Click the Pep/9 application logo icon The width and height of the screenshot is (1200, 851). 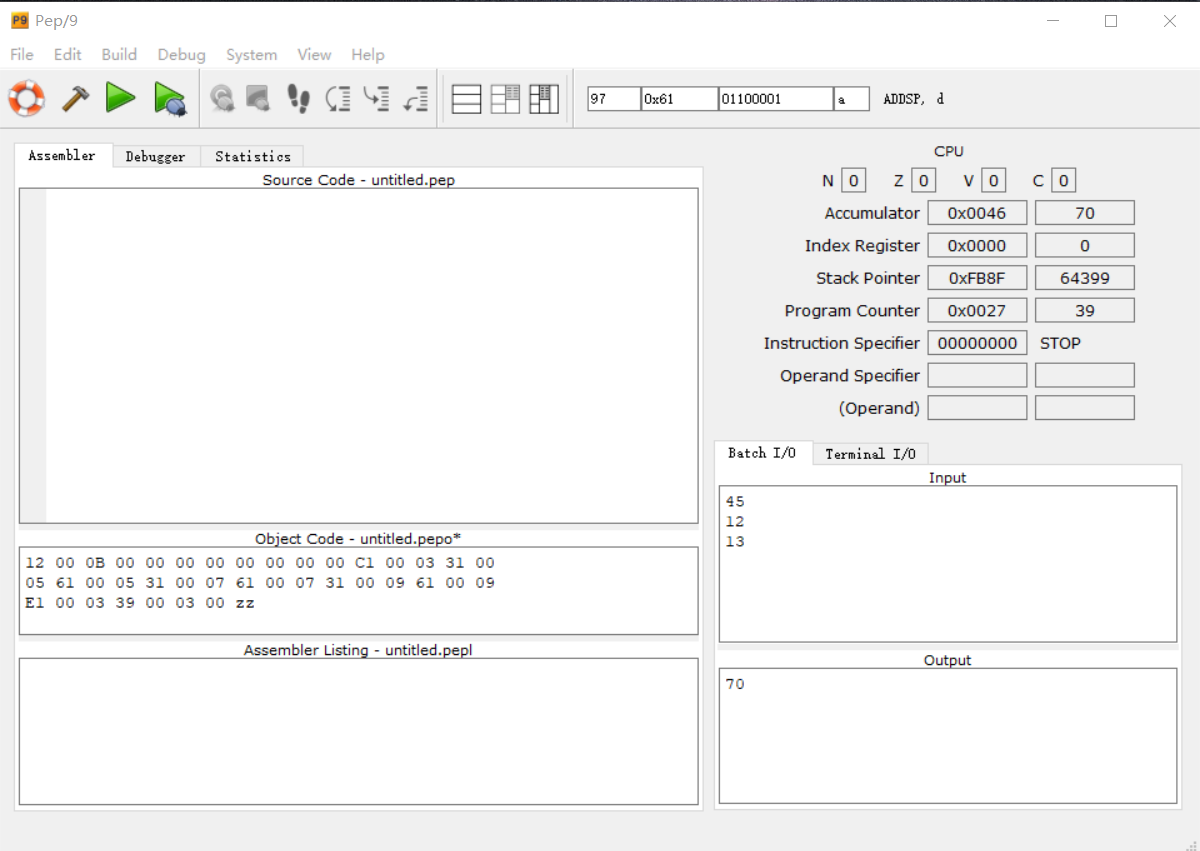[x=19, y=20]
